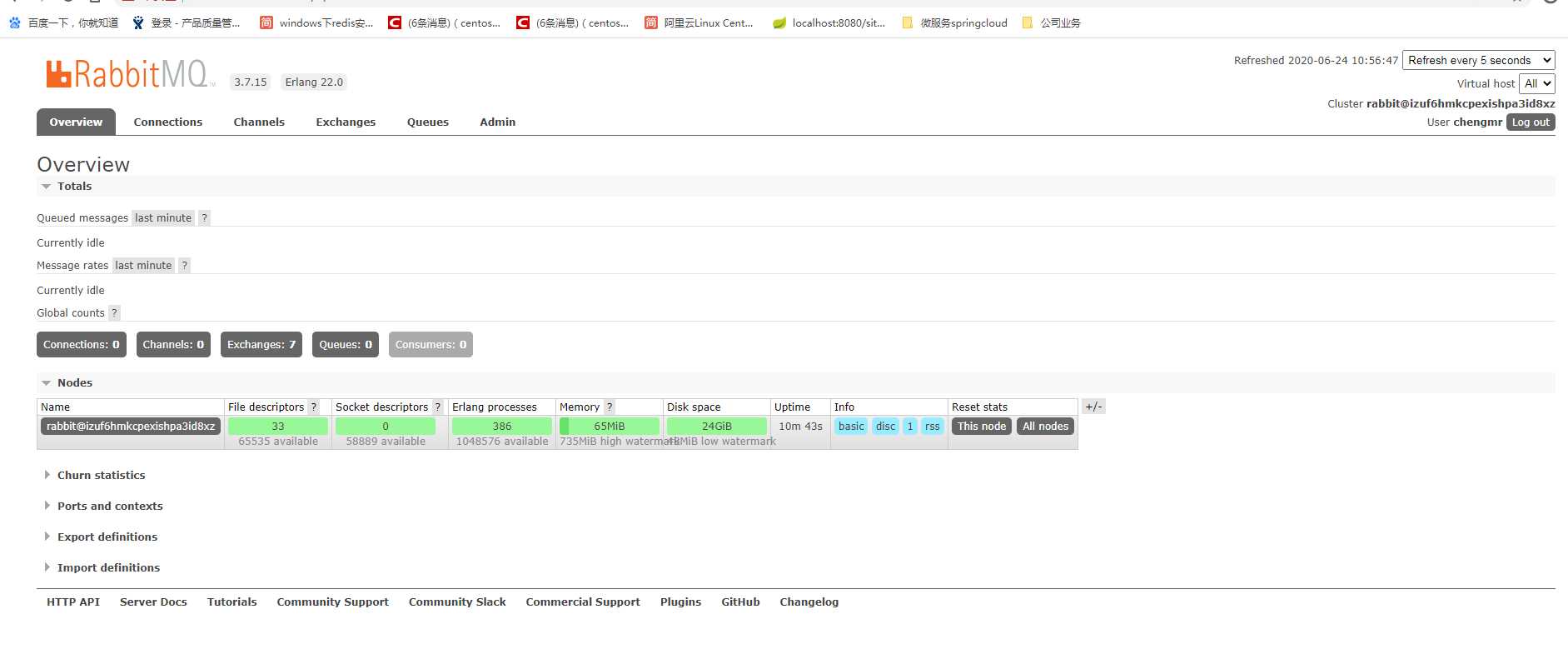Open windows下redis bookmark
The image size is (1568, 659).
click(x=316, y=23)
